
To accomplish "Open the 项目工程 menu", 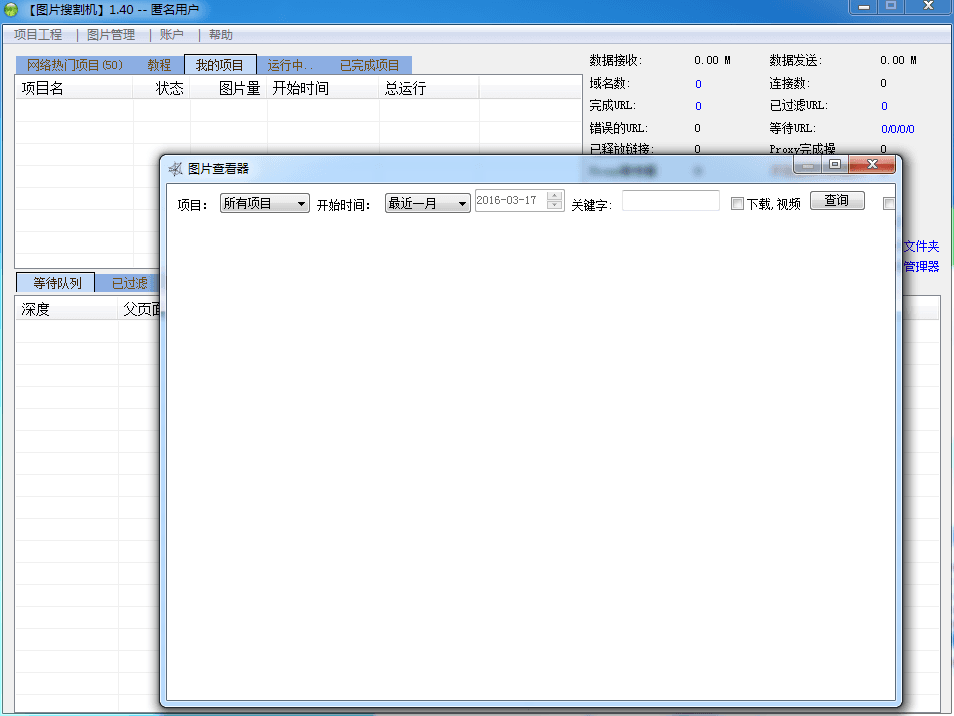I will tap(38, 35).
